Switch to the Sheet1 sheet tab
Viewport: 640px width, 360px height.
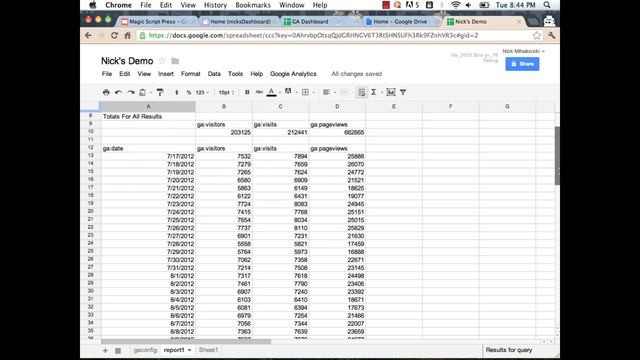208,350
